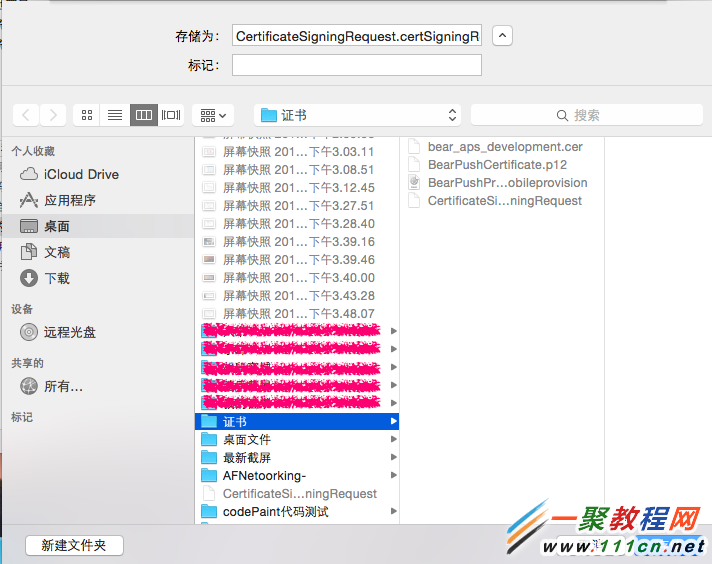Click the bear_aps_development.cer file icon
This screenshot has height=564, width=712.
click(x=414, y=146)
